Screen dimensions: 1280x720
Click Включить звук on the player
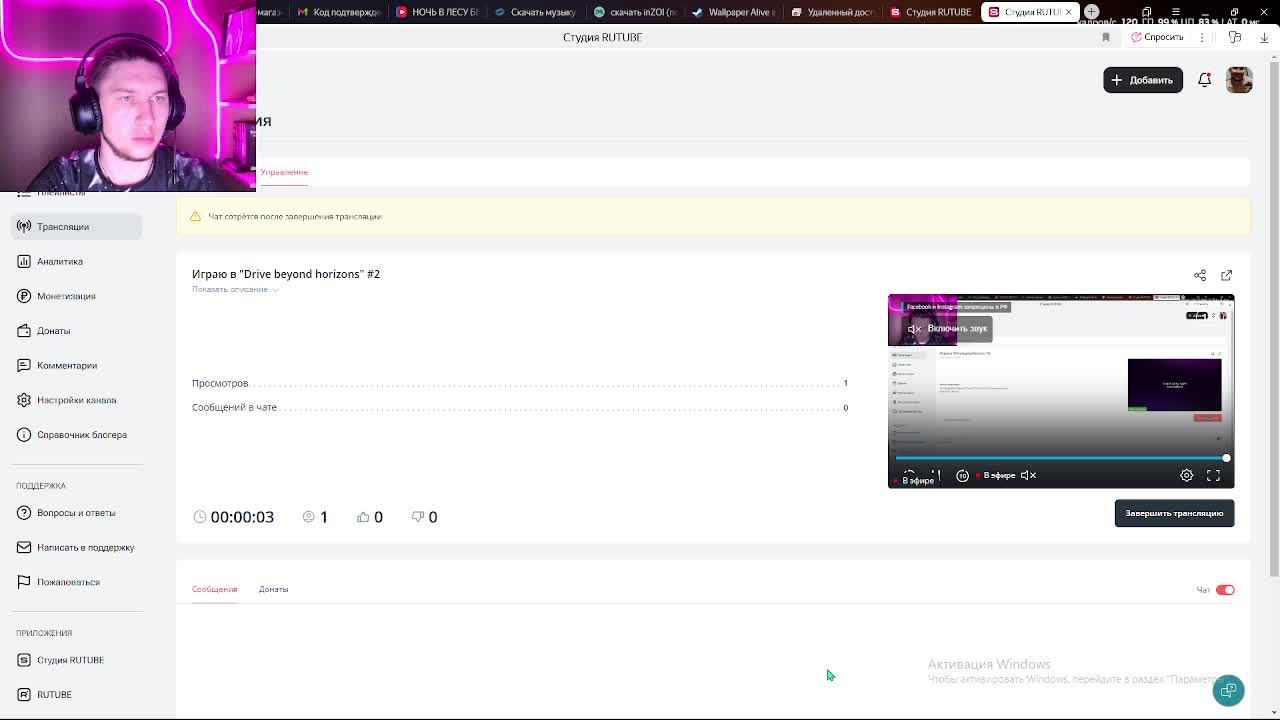coord(947,328)
